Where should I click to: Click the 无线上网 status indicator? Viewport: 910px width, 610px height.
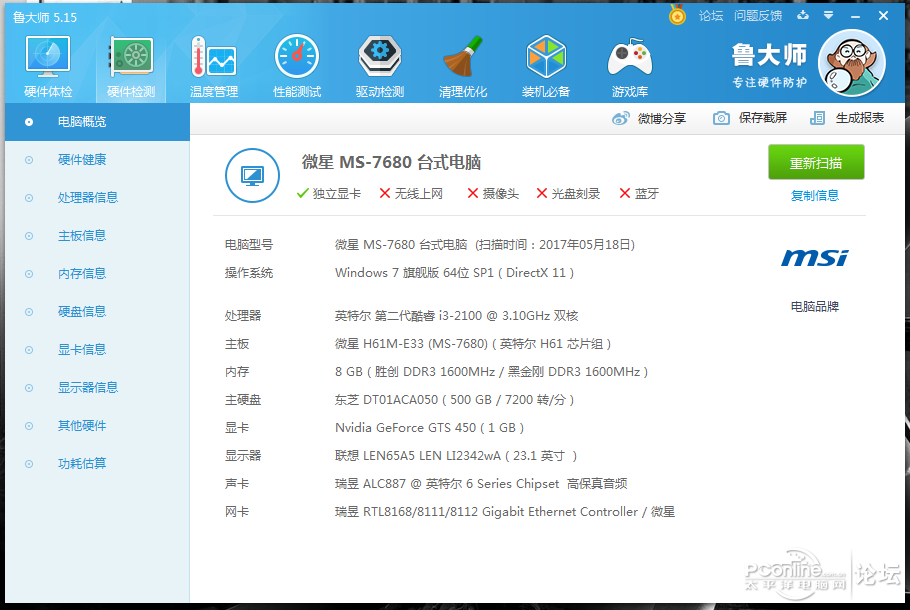coord(411,194)
